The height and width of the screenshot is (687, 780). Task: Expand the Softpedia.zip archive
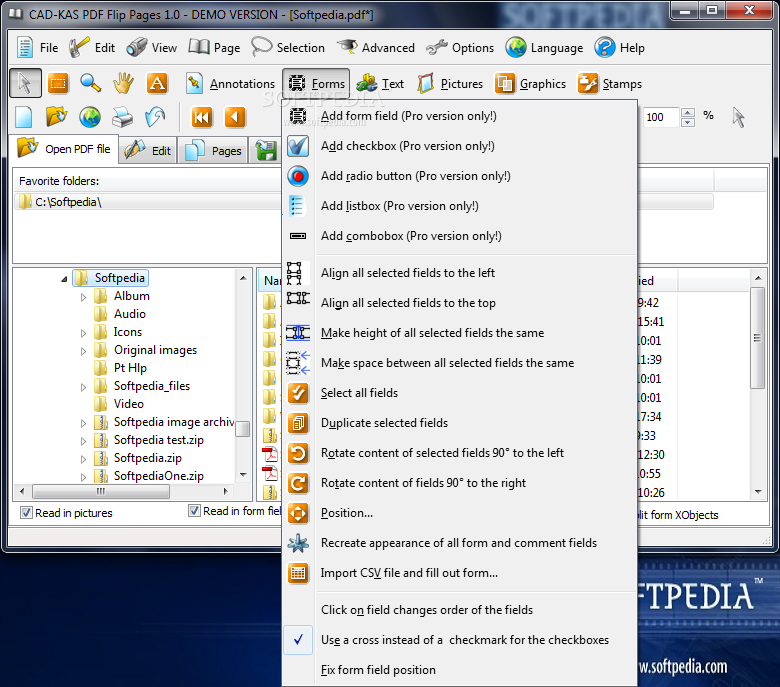click(83, 459)
